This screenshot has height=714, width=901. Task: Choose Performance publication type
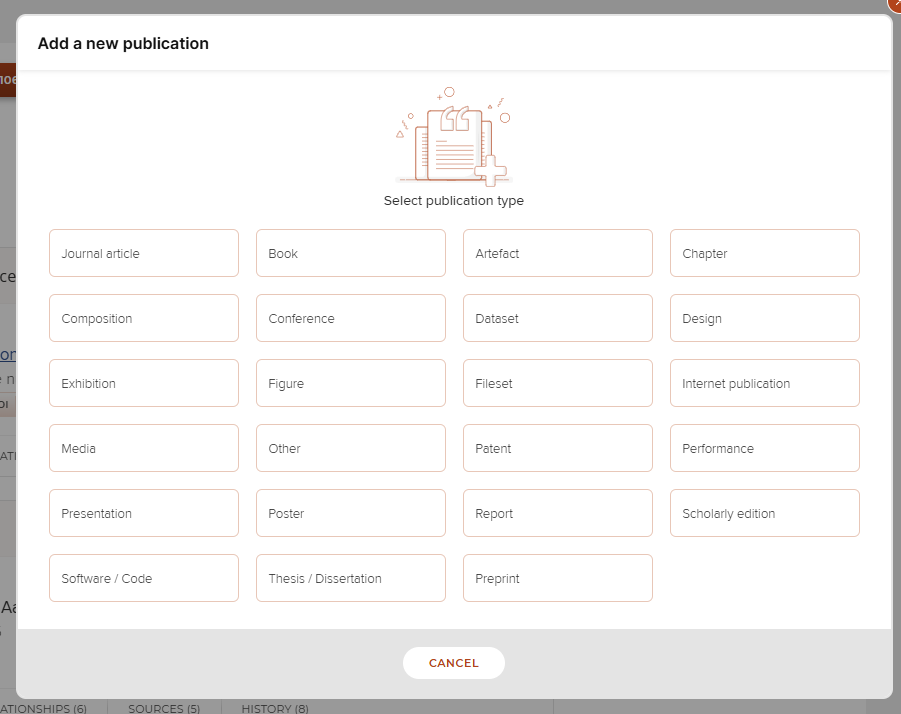[x=764, y=448]
